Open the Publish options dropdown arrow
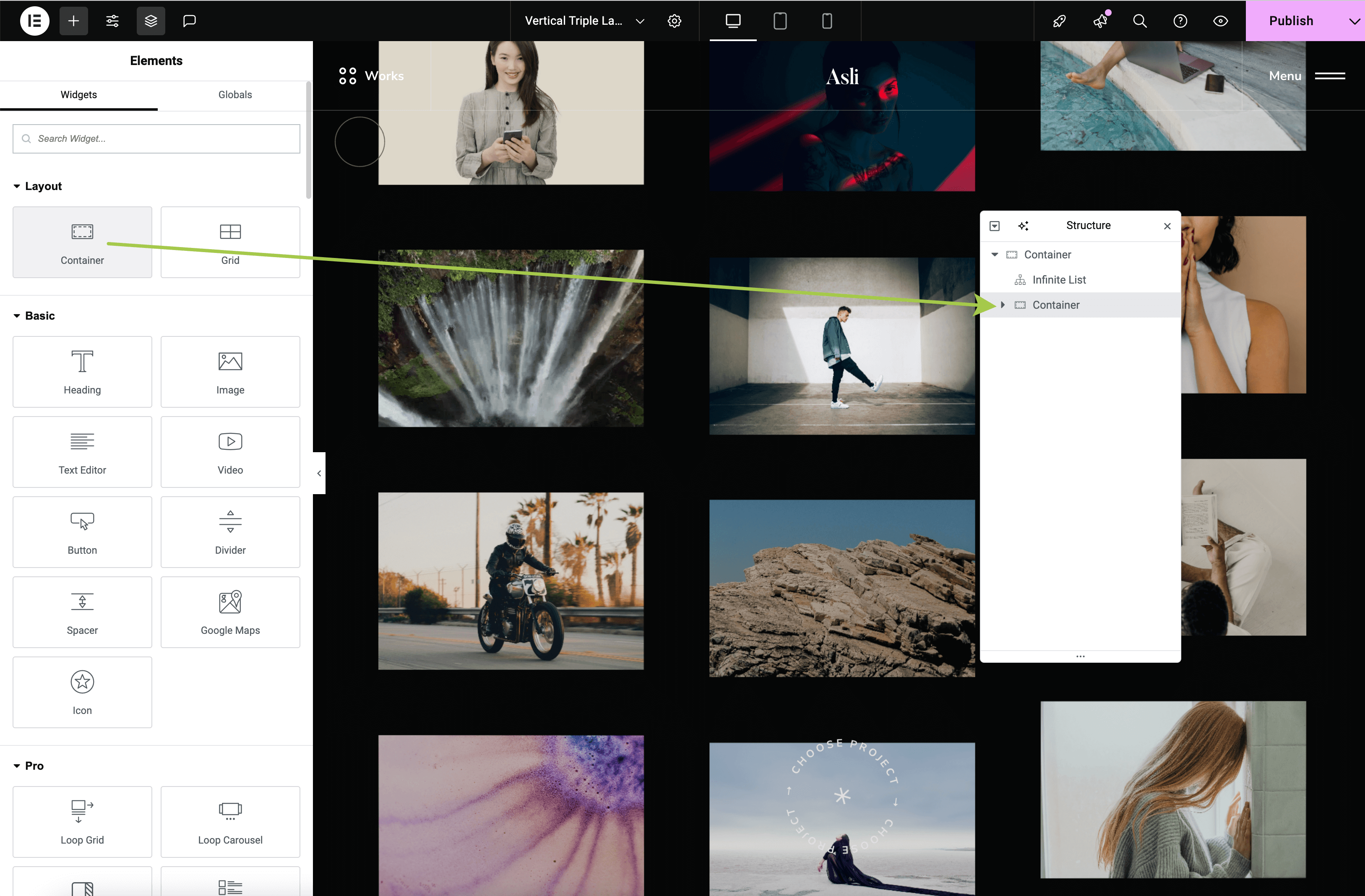The image size is (1365, 896). [1354, 21]
